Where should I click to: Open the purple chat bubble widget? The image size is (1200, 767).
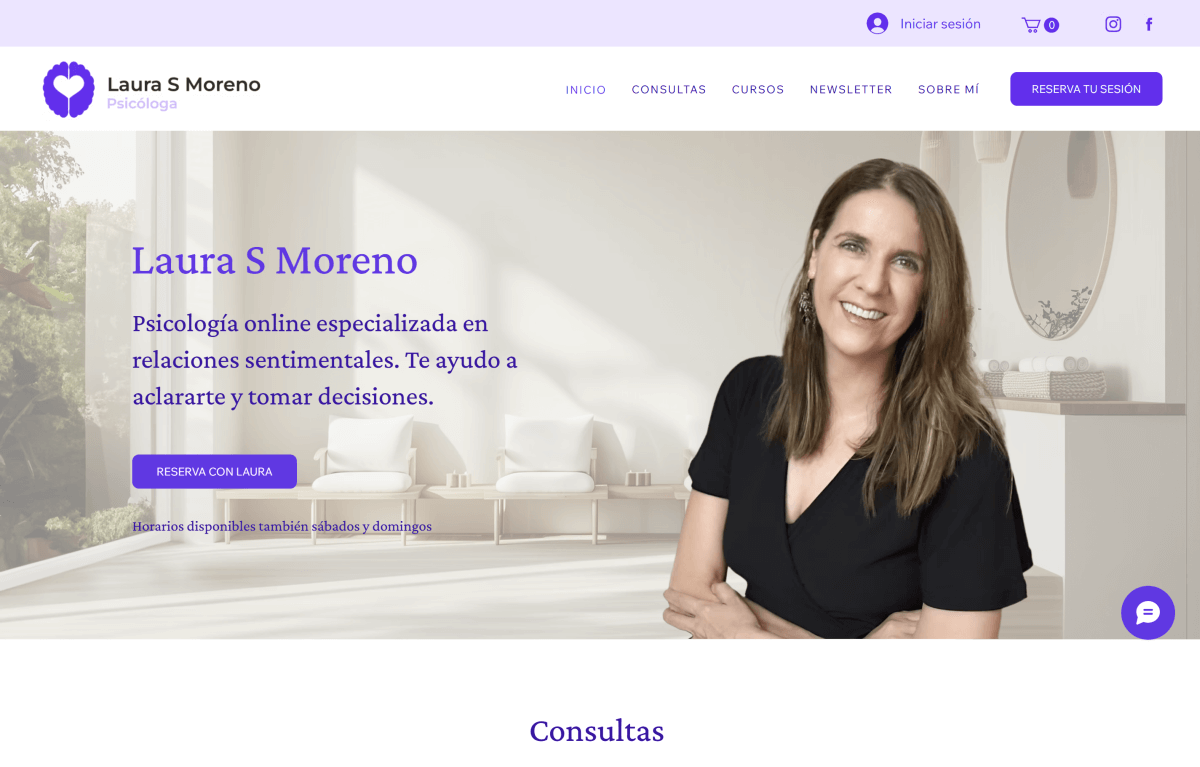(1148, 613)
